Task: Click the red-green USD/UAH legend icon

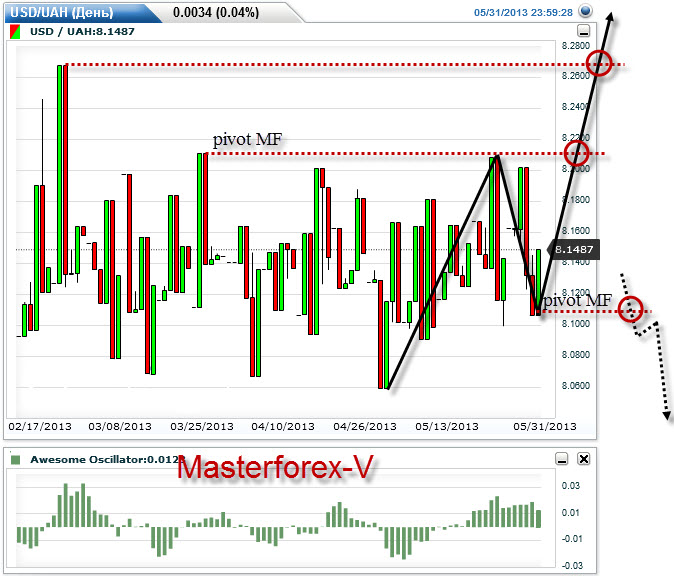Action: pos(15,32)
